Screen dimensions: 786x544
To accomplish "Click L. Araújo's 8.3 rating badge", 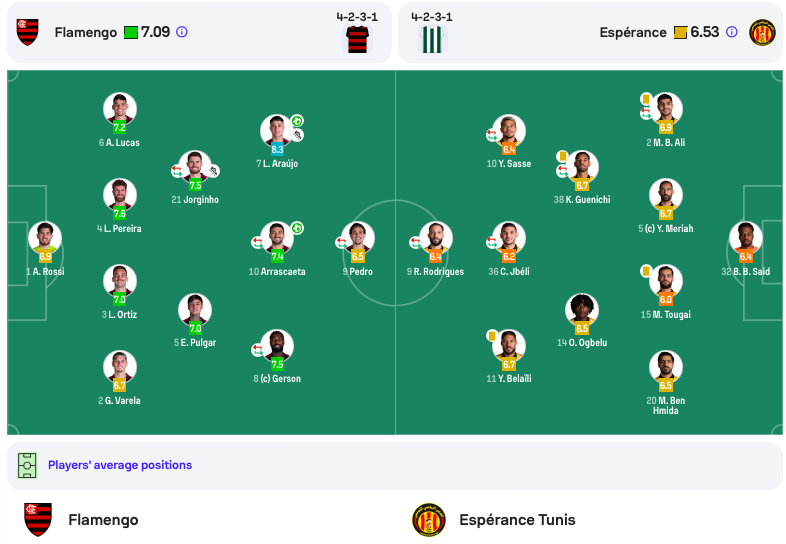I will tap(277, 149).
